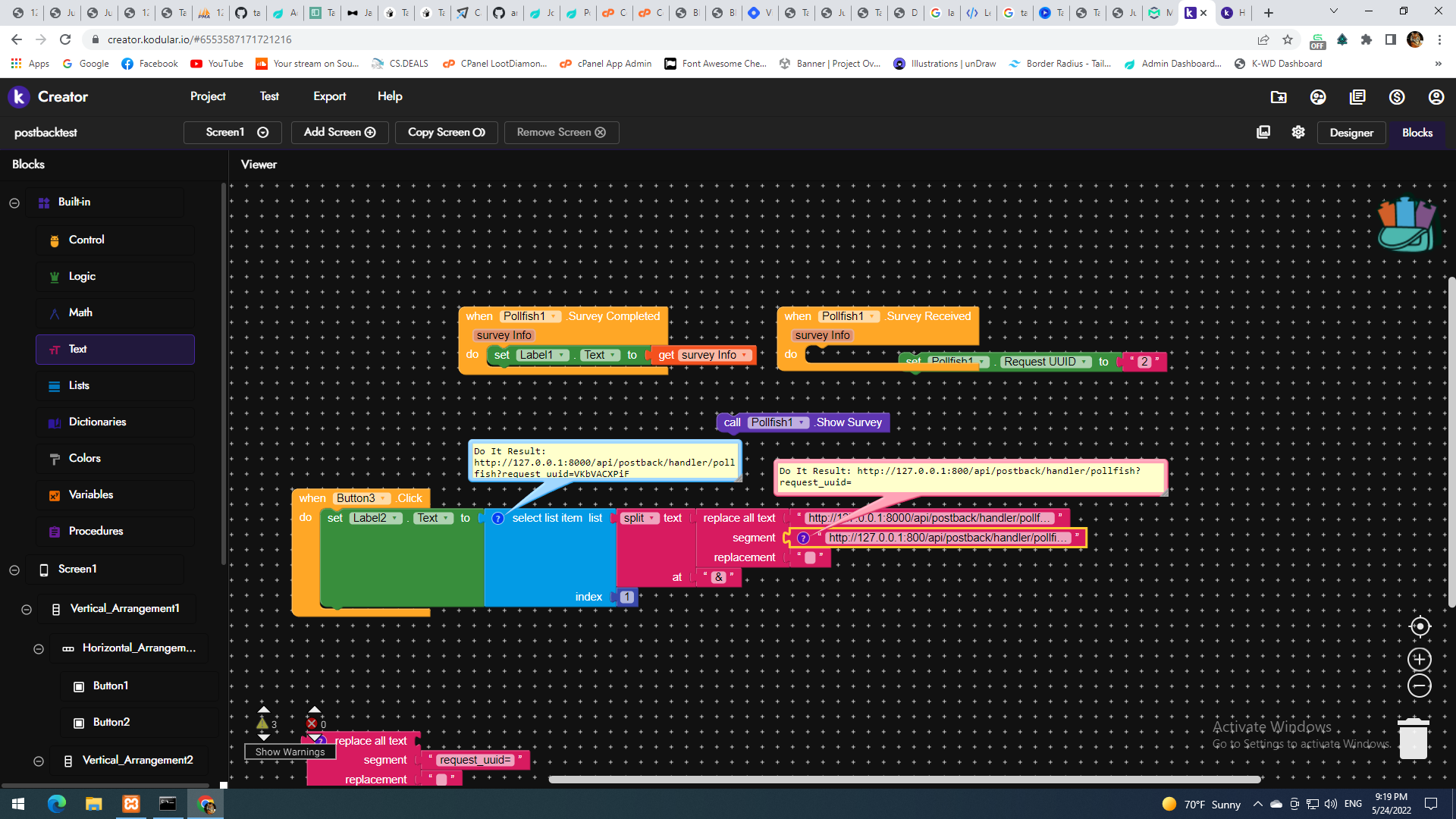The width and height of the screenshot is (1456, 819).
Task: Open the Label1 component dropdown
Action: 542,355
